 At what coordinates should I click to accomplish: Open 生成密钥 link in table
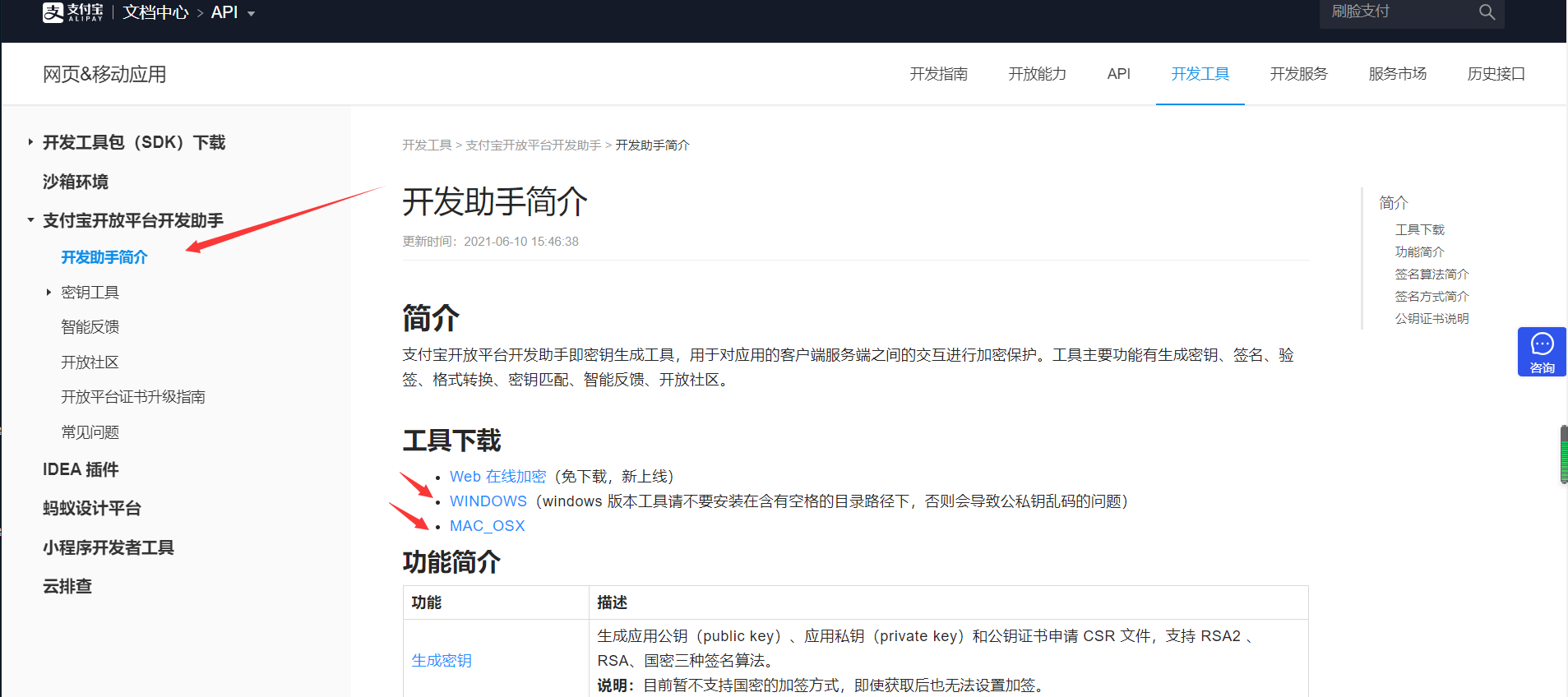442,661
